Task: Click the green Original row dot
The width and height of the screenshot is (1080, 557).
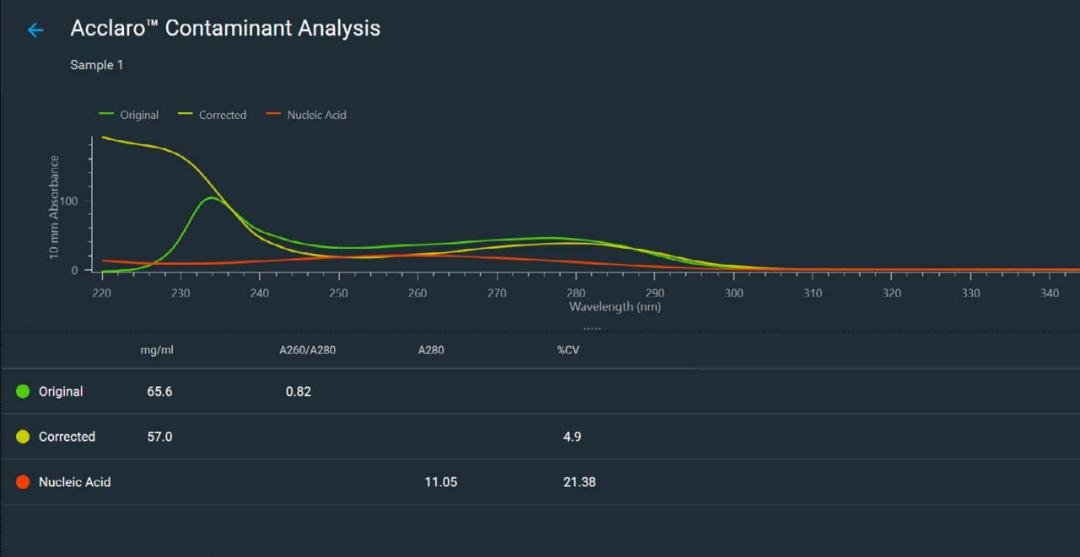Action: point(23,391)
